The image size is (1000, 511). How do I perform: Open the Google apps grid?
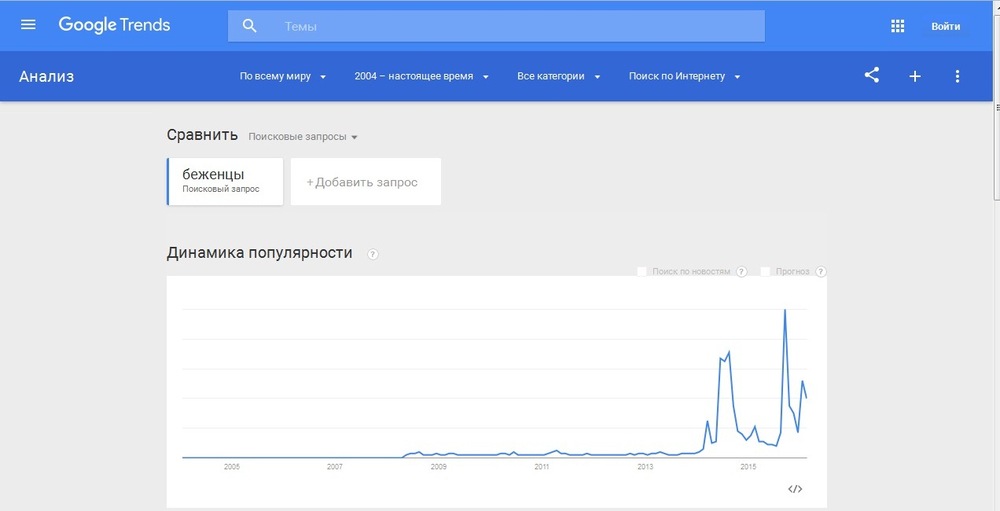tap(897, 26)
